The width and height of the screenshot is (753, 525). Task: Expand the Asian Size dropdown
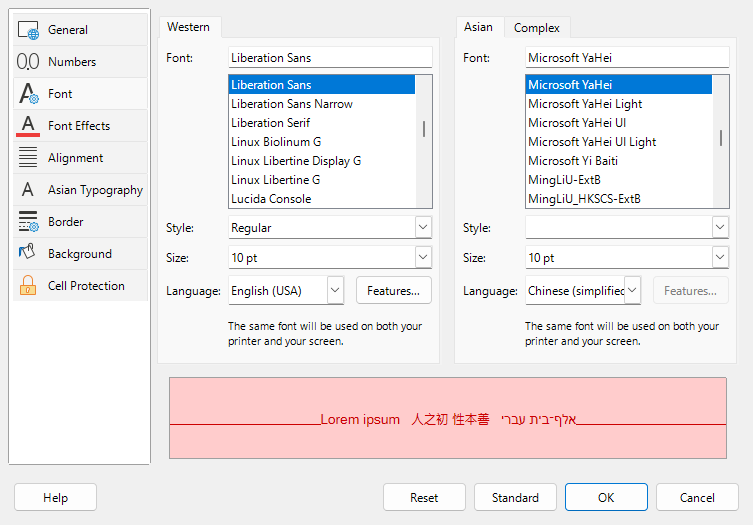719,257
